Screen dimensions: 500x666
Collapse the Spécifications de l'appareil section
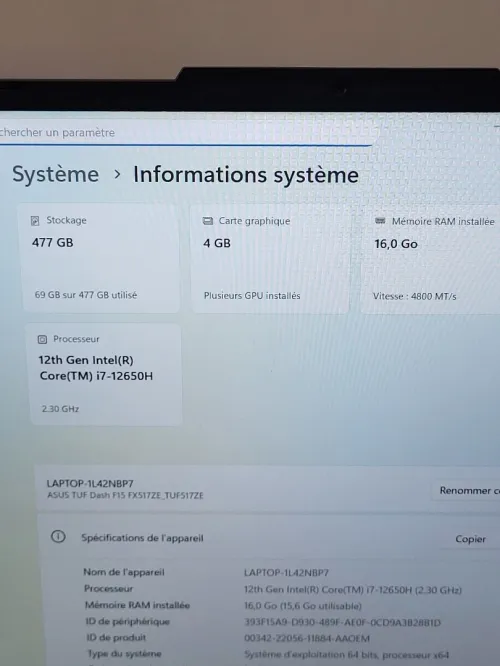pos(269,538)
